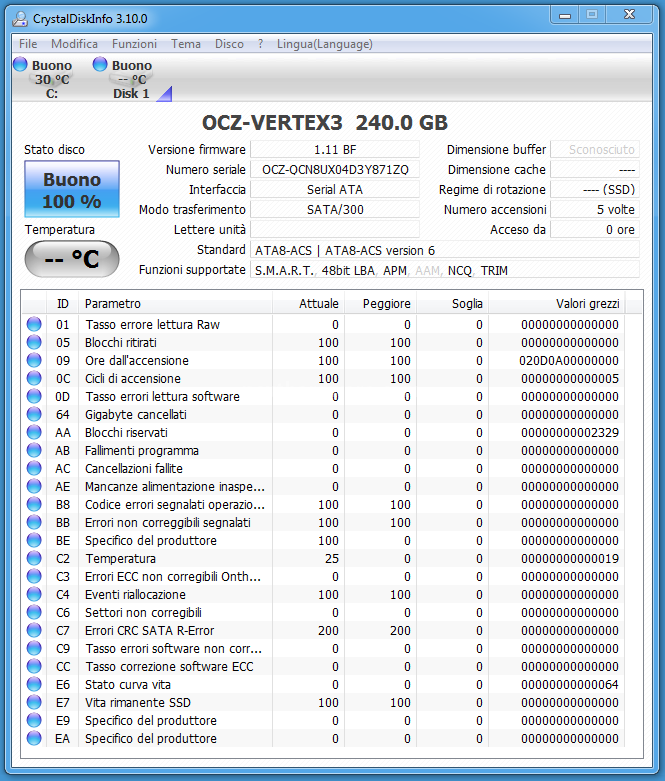Click the Dimensione buffer field Sconosciuto

(595, 149)
